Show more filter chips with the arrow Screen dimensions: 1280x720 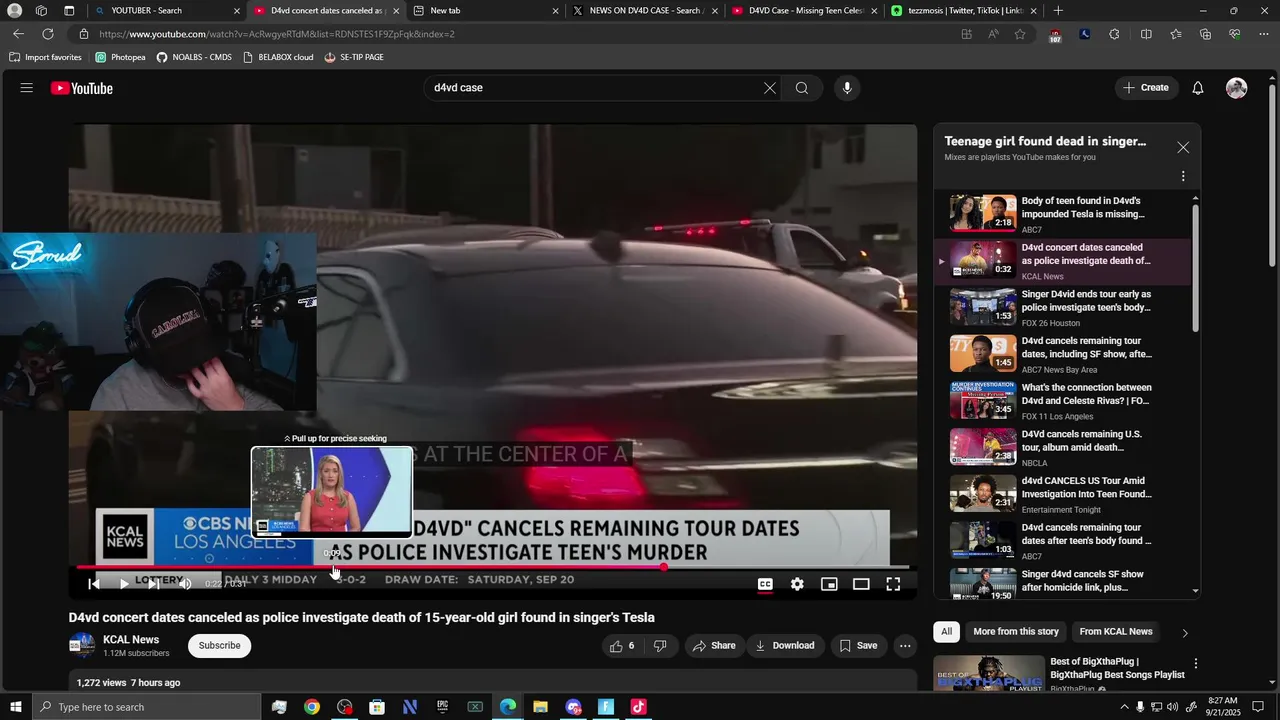coord(1185,633)
